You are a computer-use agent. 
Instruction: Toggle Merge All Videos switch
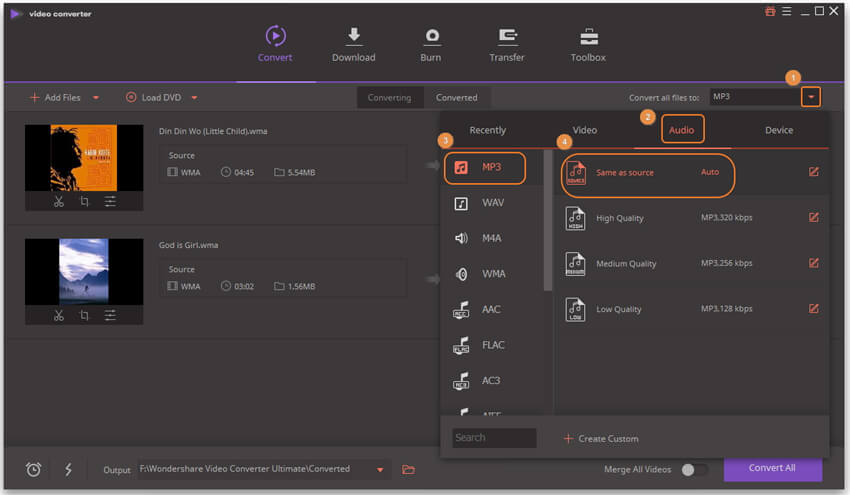(x=694, y=470)
